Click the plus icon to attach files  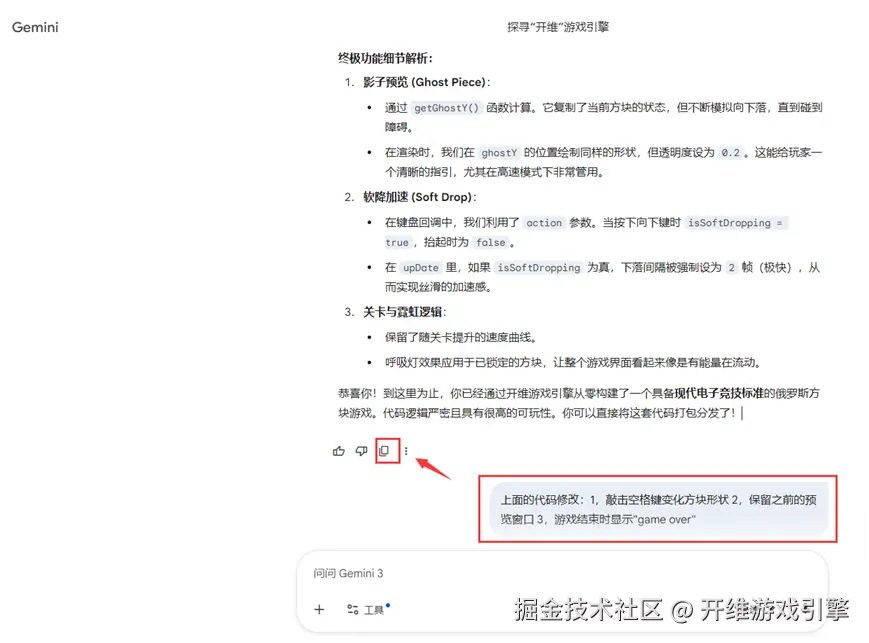click(x=319, y=608)
